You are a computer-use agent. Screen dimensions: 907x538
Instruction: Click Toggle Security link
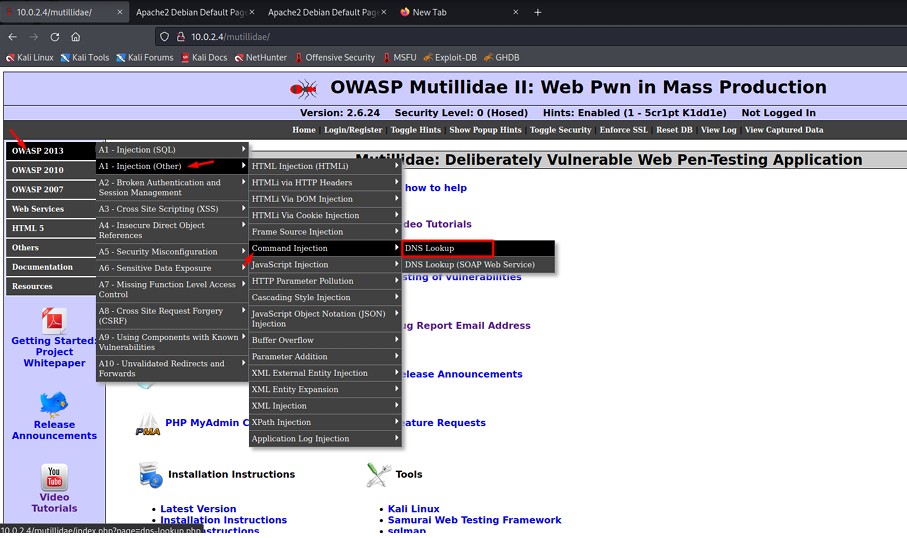[x=561, y=130]
